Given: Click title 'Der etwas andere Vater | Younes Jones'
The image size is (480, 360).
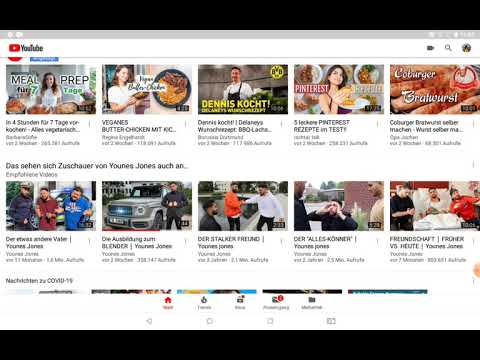Looking at the screenshot, I should (x=39, y=243).
